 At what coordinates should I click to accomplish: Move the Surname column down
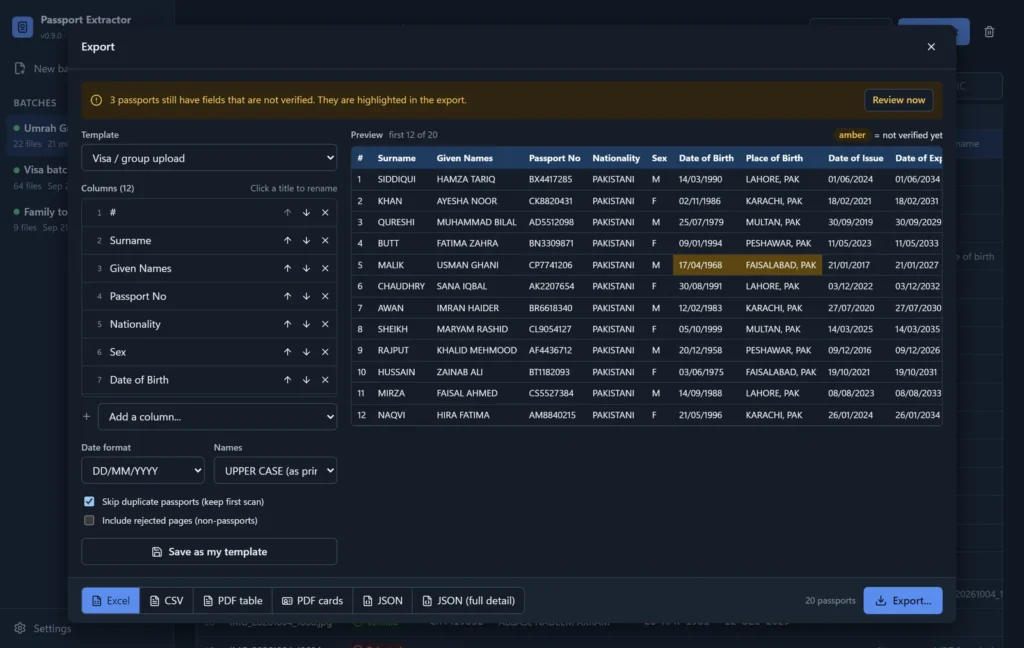tap(306, 240)
